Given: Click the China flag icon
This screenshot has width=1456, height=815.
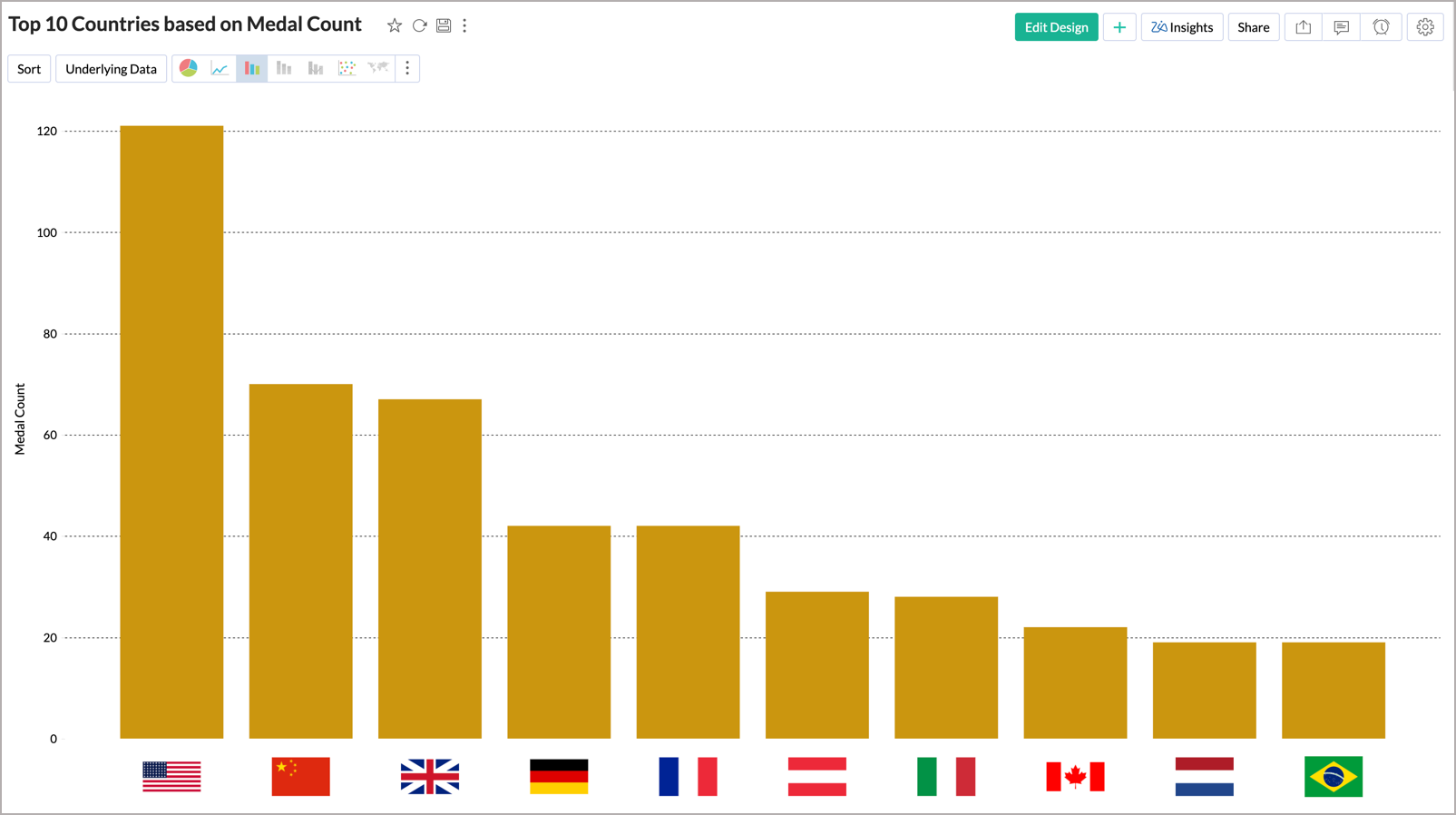Looking at the screenshot, I should (x=300, y=777).
